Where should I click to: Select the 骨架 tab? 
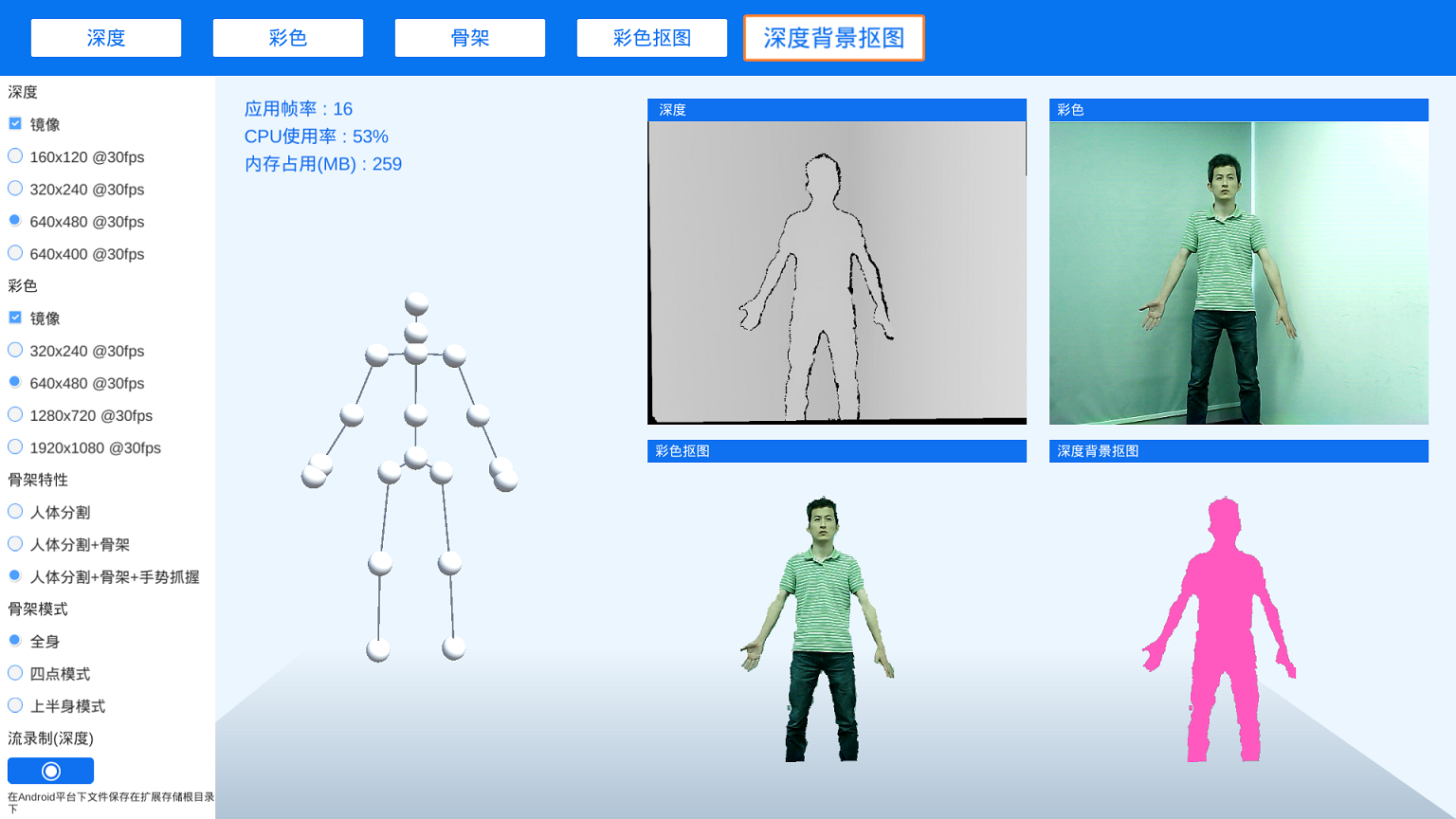(470, 38)
